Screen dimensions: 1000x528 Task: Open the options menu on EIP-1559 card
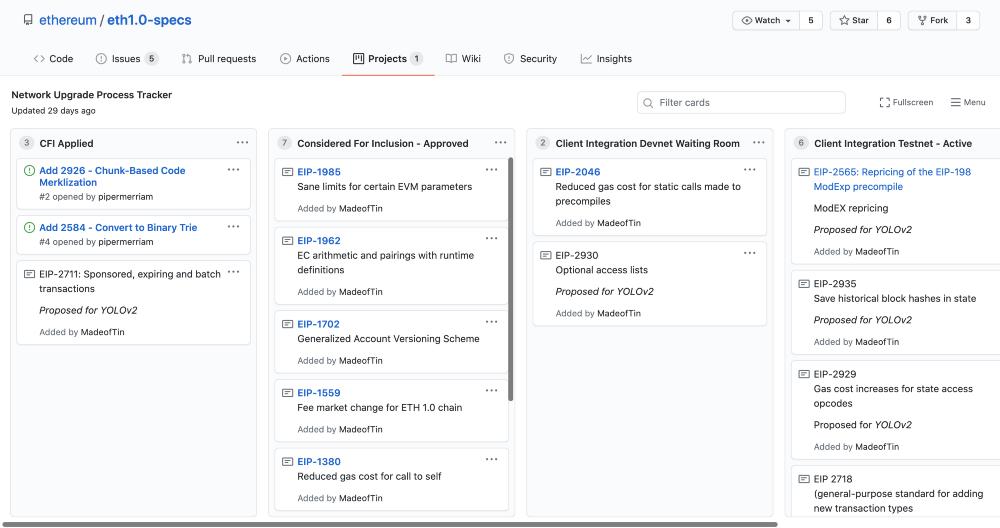(491, 391)
